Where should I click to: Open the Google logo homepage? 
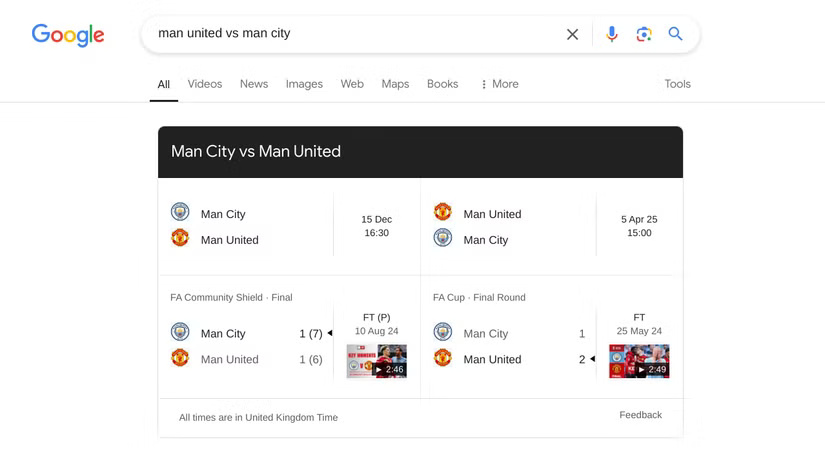coord(68,35)
